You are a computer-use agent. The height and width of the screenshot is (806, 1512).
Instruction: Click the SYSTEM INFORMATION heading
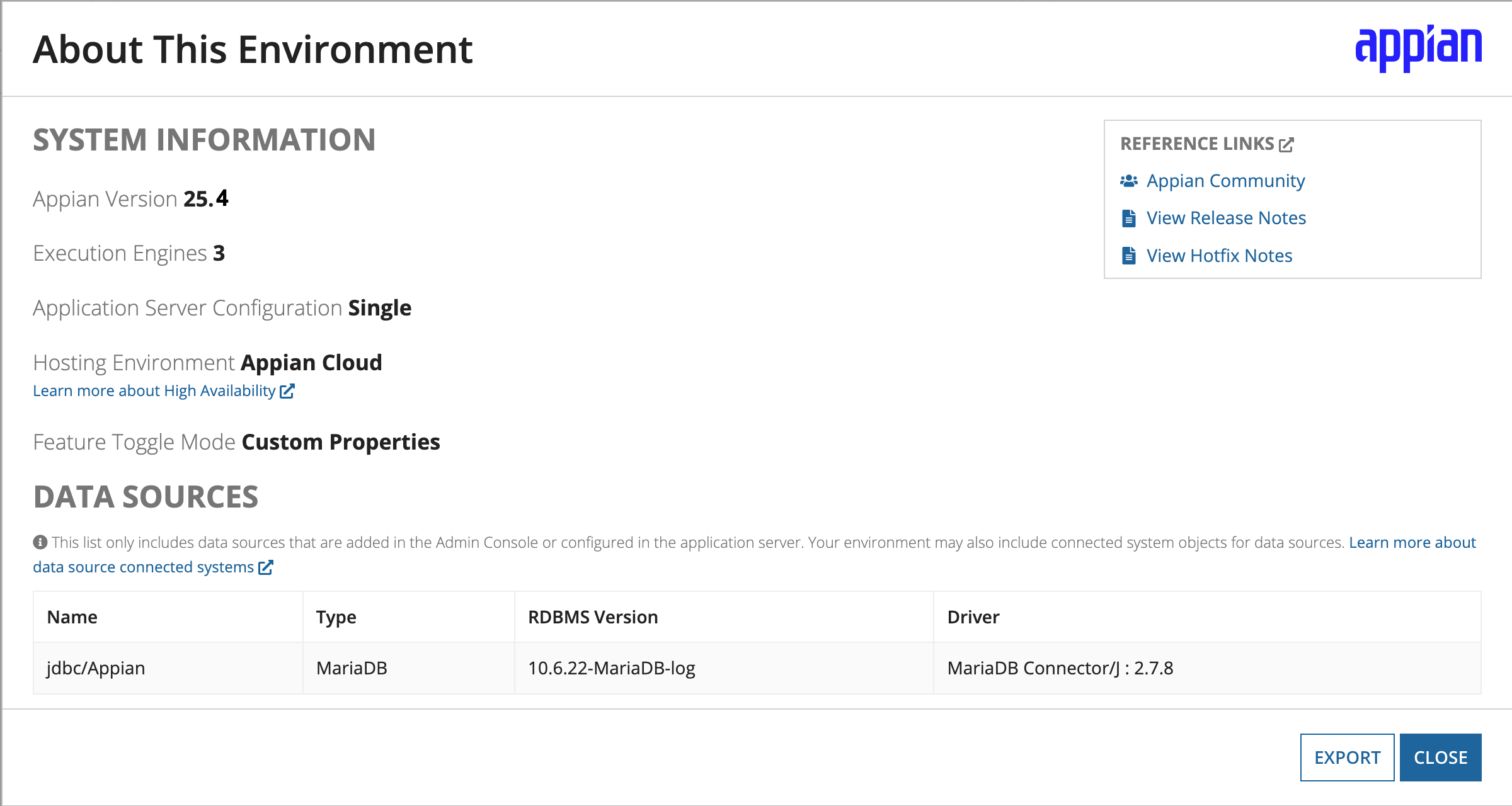204,140
